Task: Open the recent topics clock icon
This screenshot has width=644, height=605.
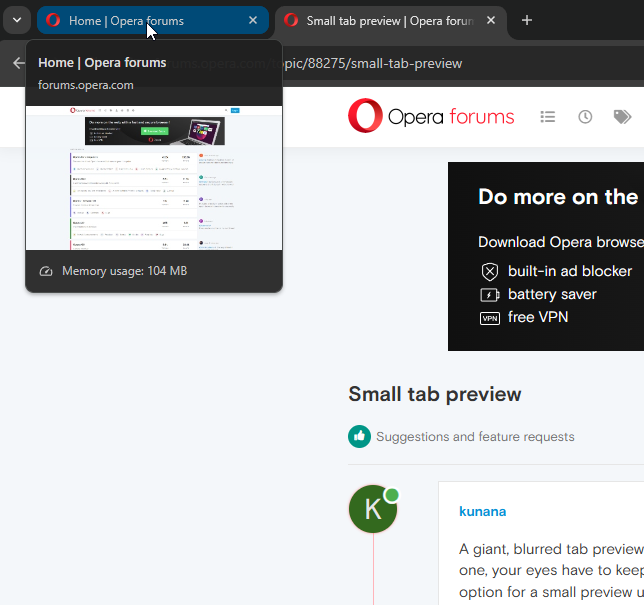Action: pyautogui.click(x=585, y=117)
